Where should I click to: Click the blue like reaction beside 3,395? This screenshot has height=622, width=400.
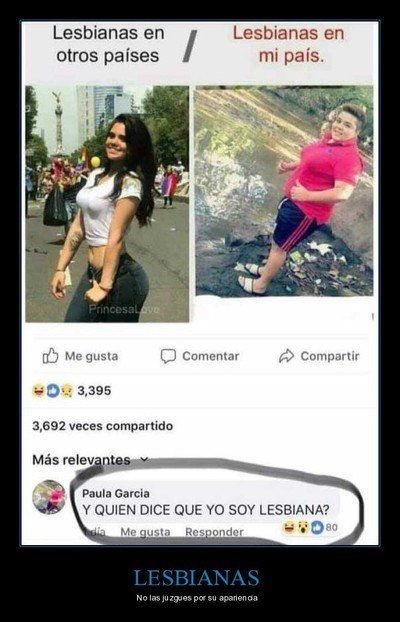pyautogui.click(x=53, y=391)
